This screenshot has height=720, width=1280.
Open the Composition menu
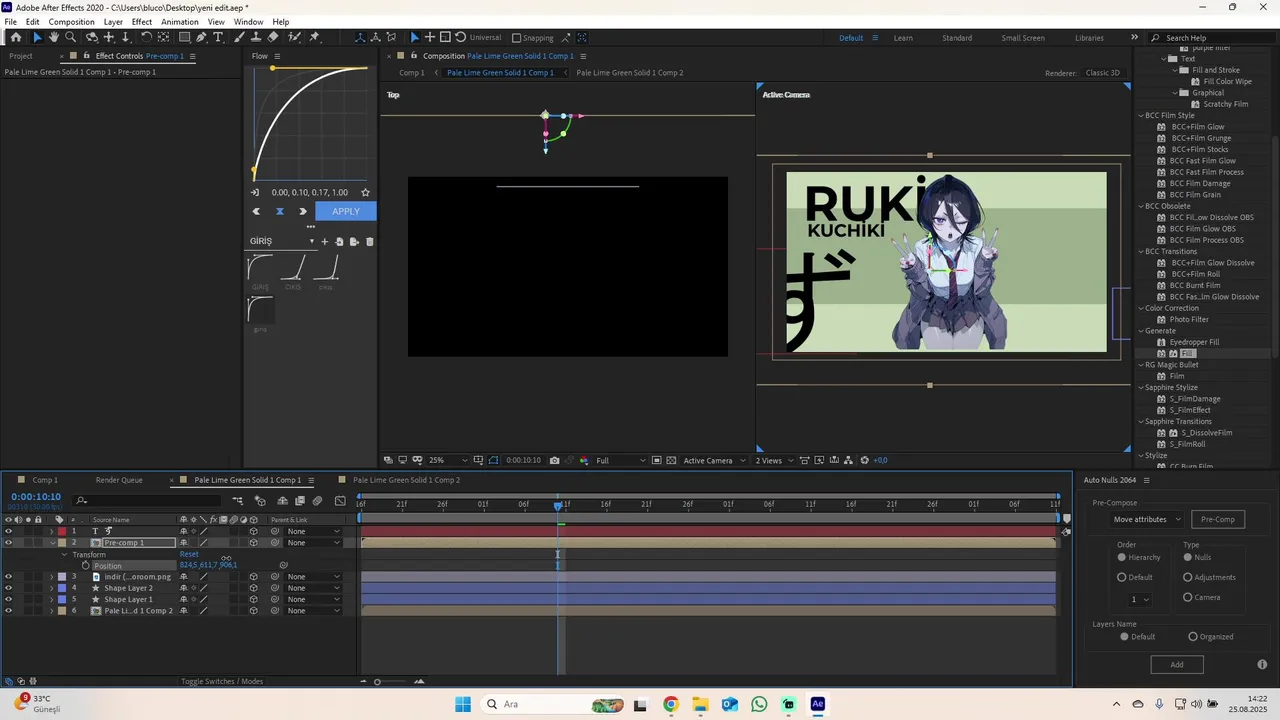pyautogui.click(x=71, y=22)
